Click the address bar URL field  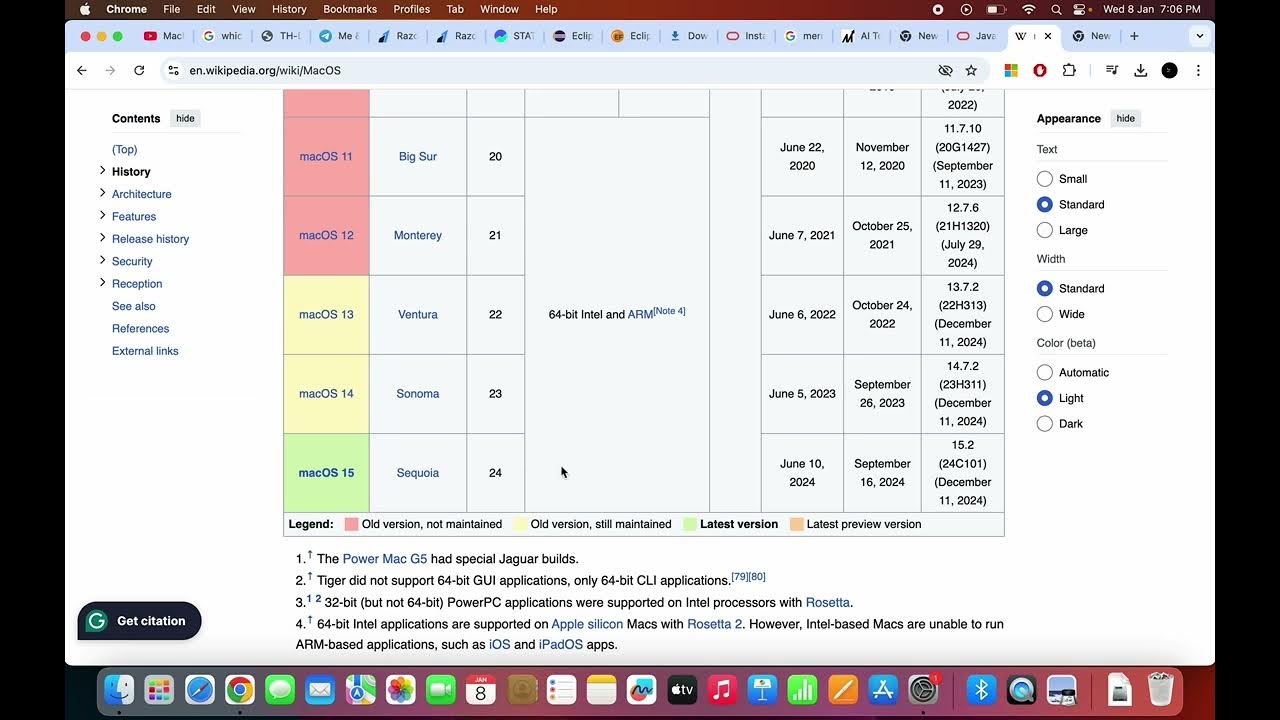[x=550, y=70]
